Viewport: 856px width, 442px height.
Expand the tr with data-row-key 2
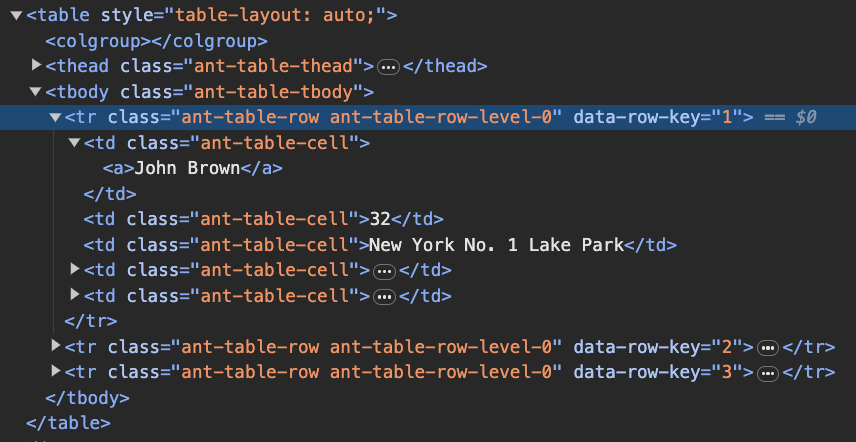[56, 346]
